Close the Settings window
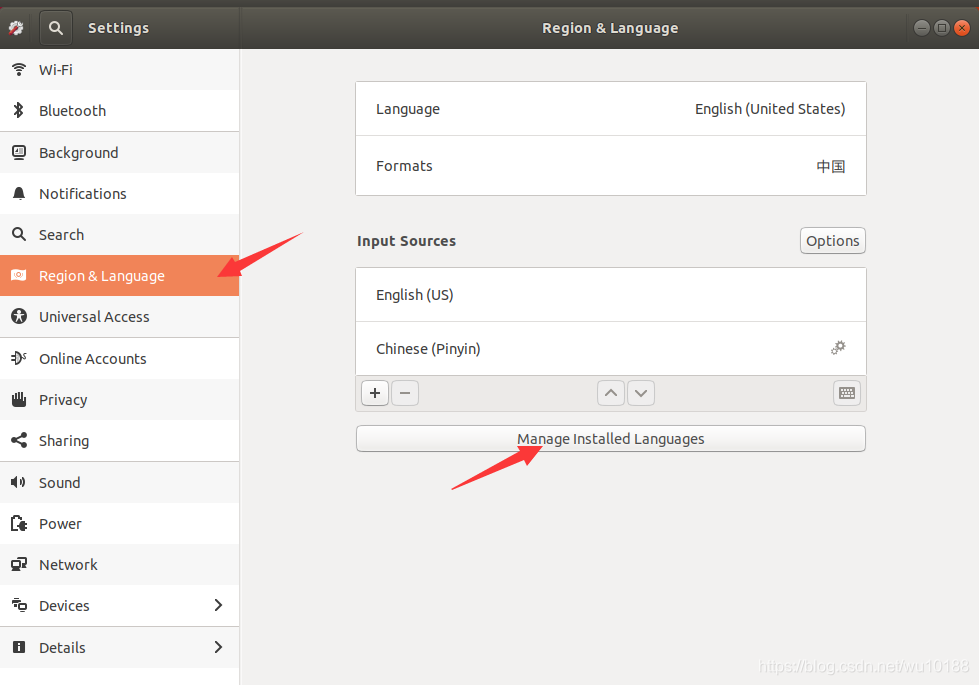This screenshot has height=685, width=979. pos(962,27)
